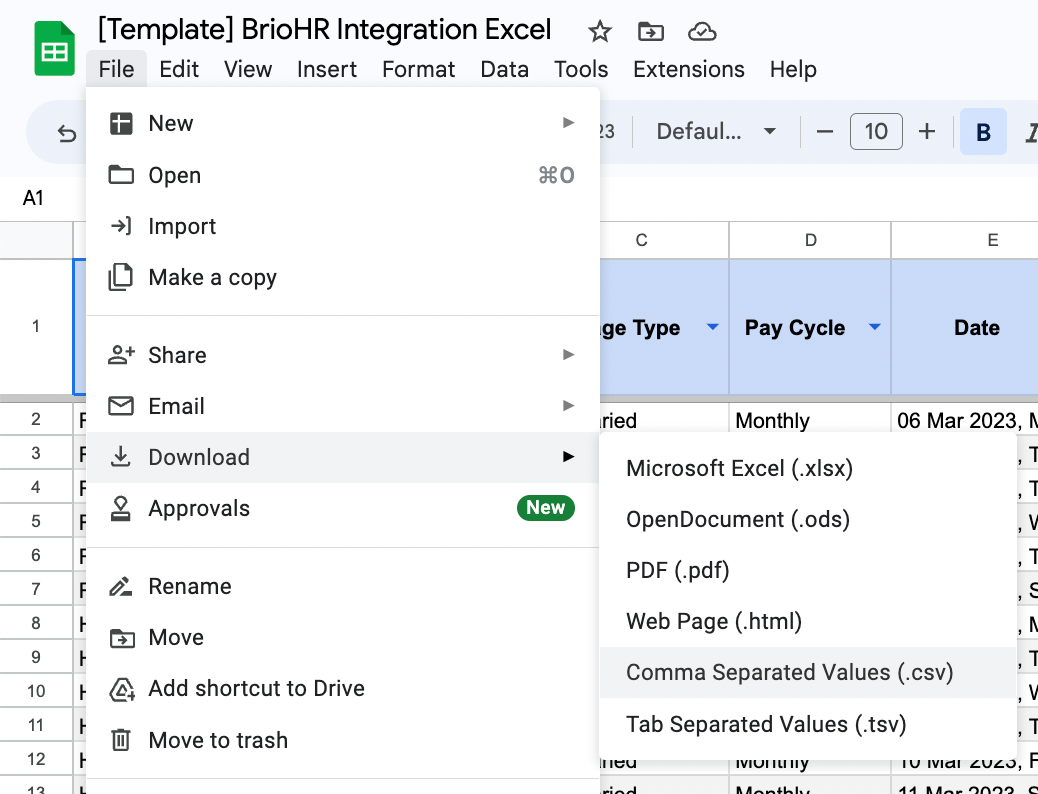Decrease font size with minus button
Image resolution: width=1038 pixels, height=794 pixels.
coord(824,132)
